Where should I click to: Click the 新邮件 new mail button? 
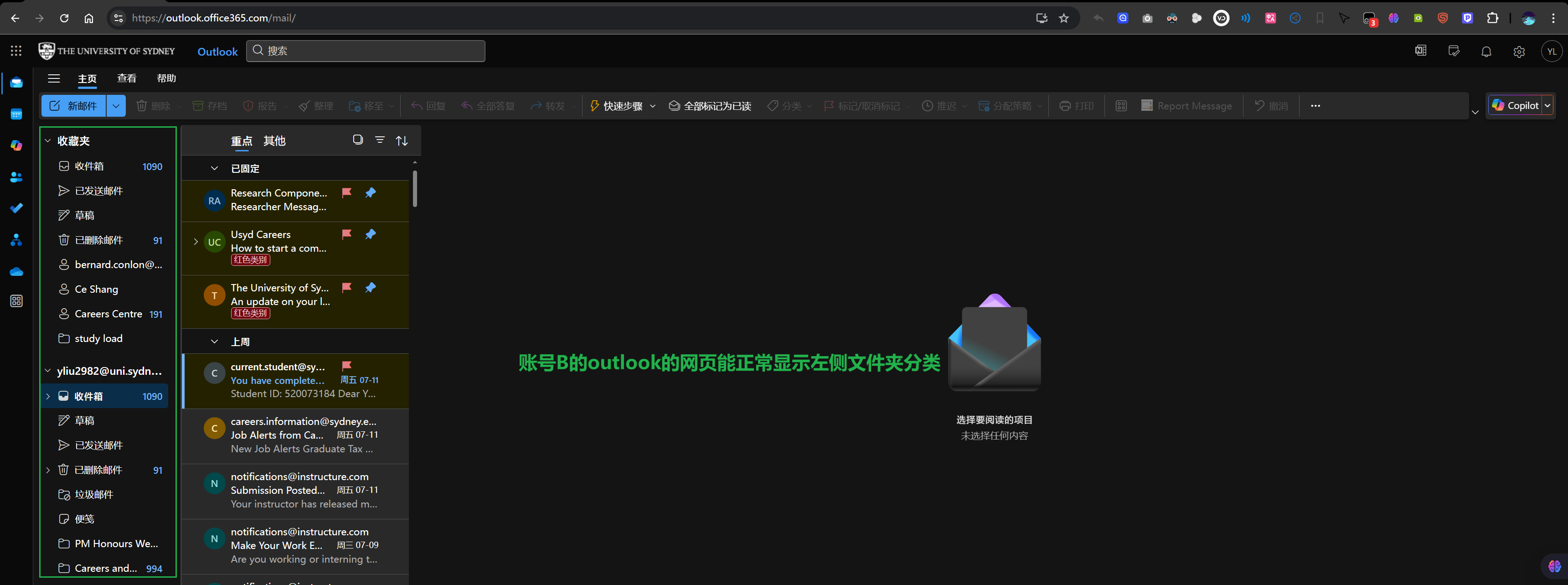pos(74,106)
